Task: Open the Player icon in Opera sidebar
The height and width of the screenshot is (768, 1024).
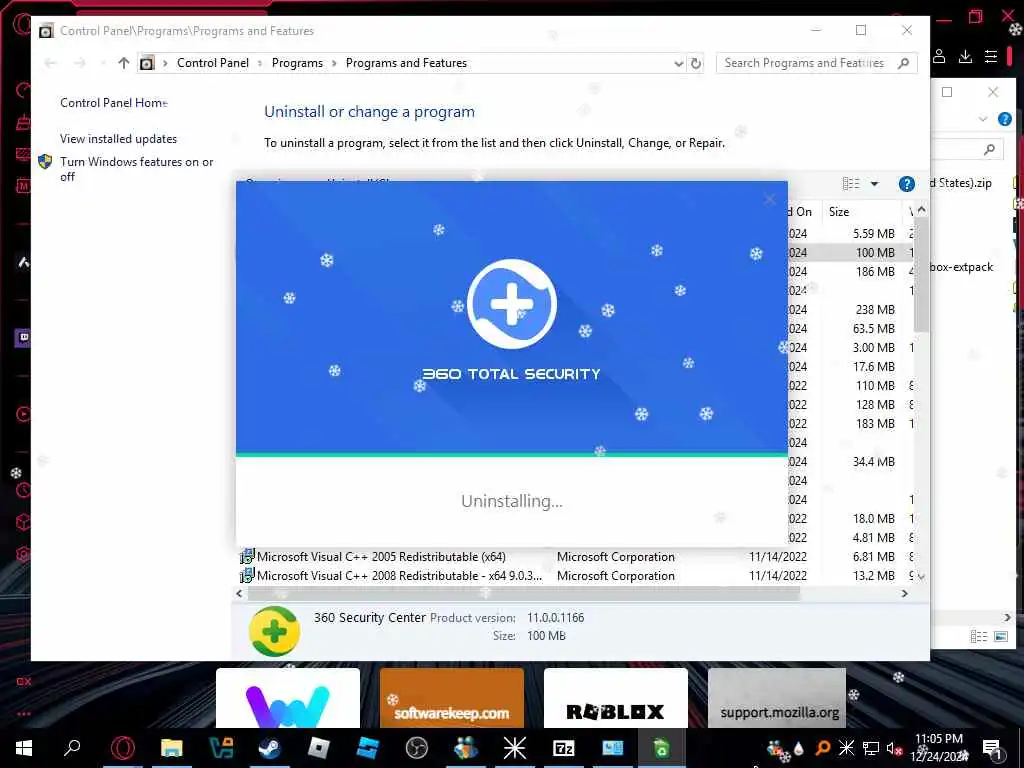Action: click(23, 413)
